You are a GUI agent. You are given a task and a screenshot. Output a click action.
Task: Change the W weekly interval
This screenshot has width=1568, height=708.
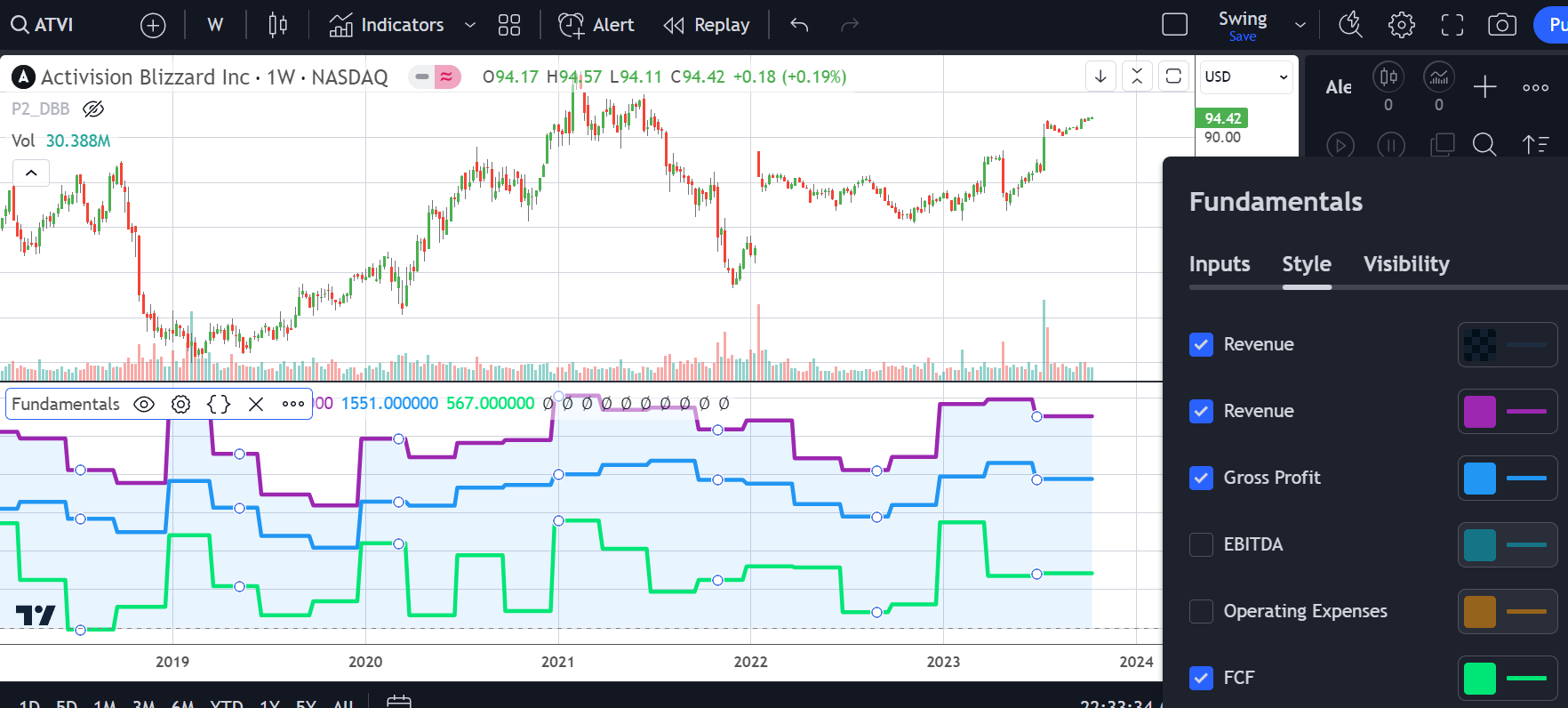click(x=215, y=25)
